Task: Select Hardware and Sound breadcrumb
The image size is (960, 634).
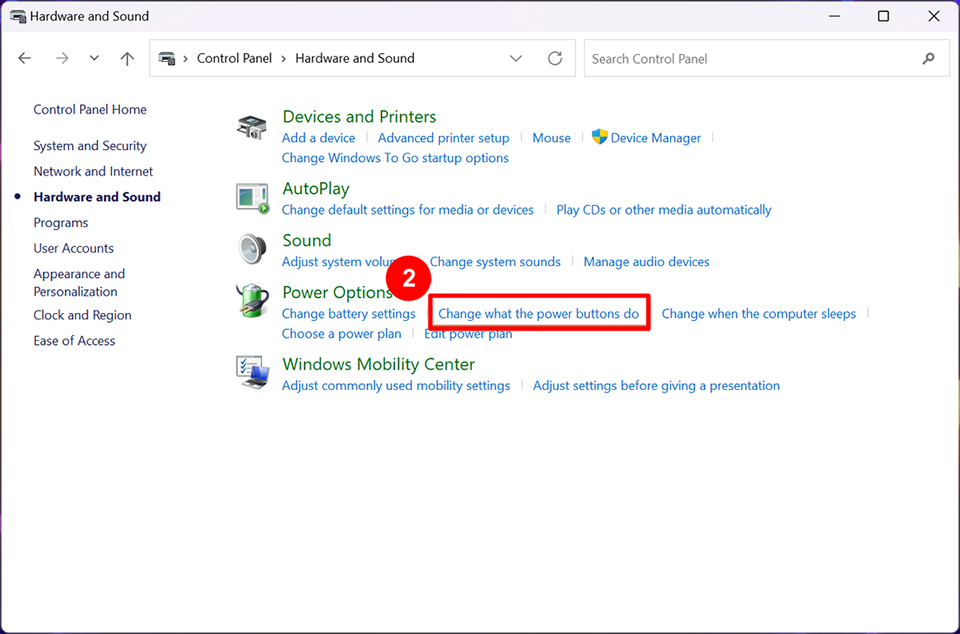Action: tap(354, 58)
